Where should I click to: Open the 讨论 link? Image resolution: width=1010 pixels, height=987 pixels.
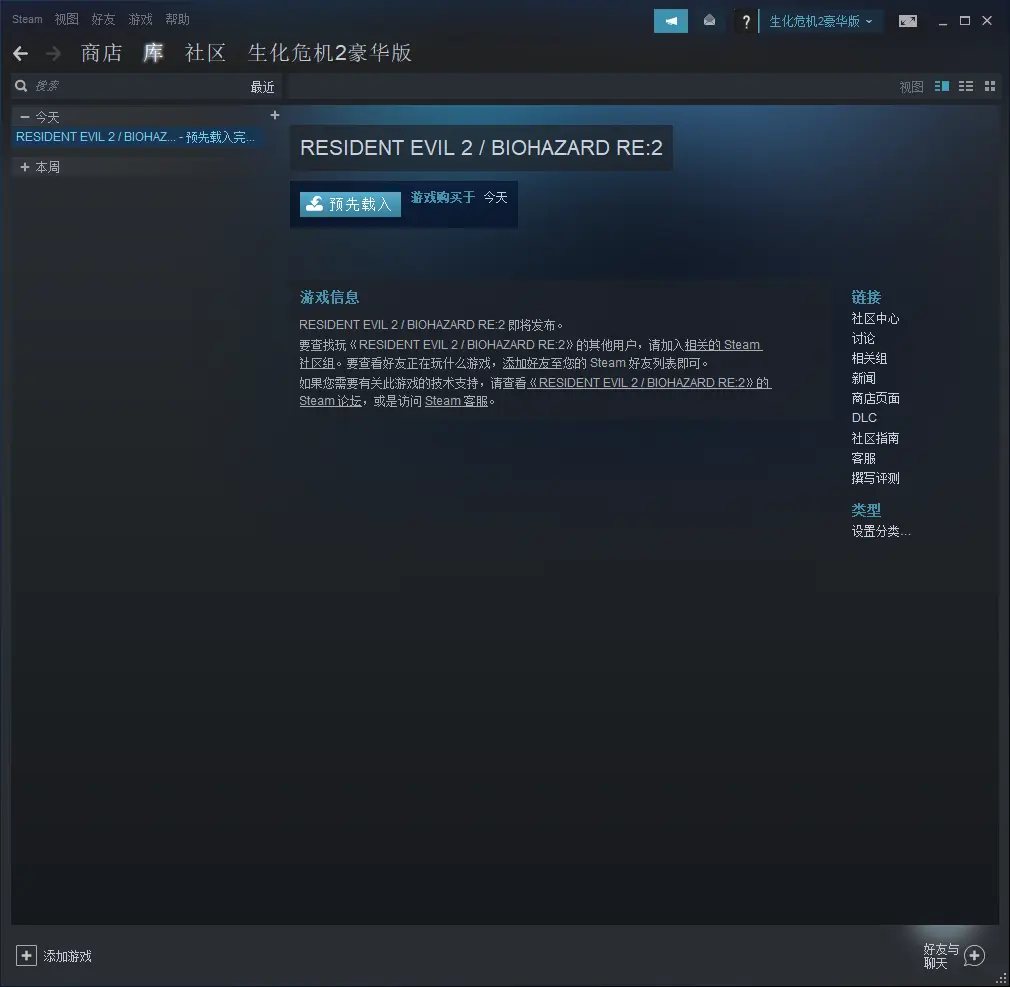click(863, 338)
